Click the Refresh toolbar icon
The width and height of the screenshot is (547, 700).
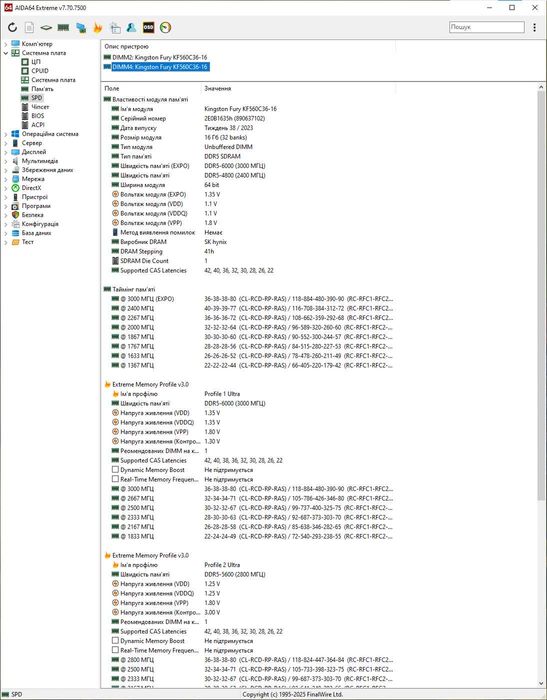(x=13, y=27)
